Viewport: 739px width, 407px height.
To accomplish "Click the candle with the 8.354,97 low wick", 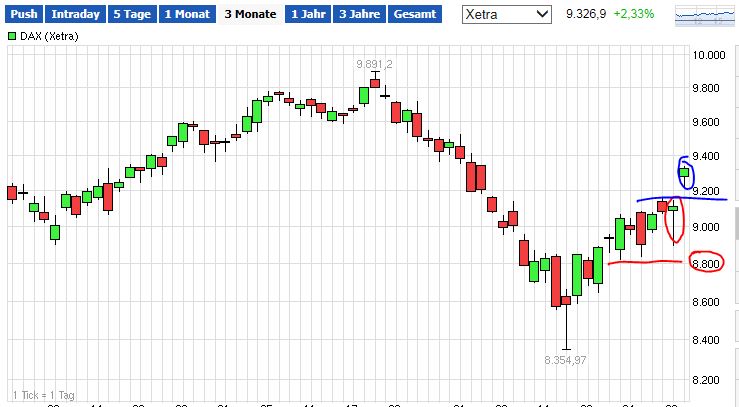I will point(566,300).
